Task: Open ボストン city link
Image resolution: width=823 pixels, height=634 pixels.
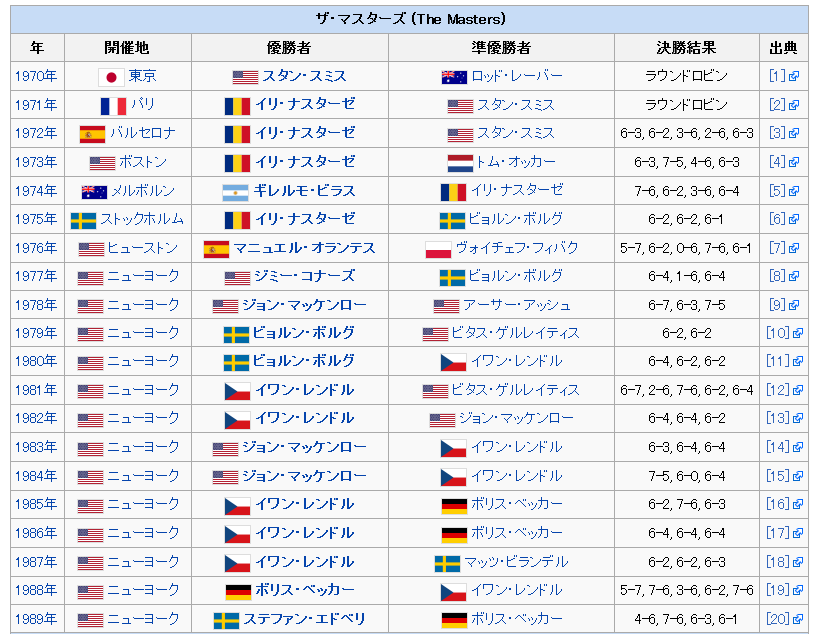Action: coord(143,162)
